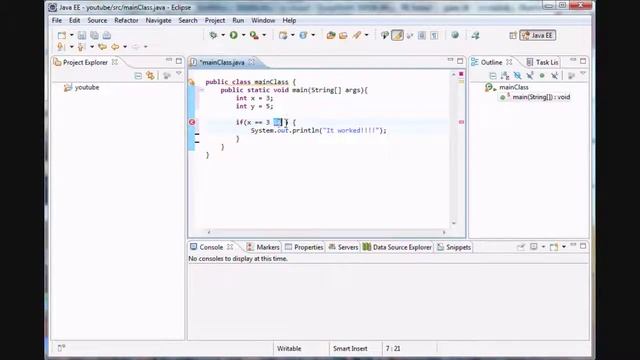
Task: Click the "It worked!!!!" string in code
Action: [351, 131]
